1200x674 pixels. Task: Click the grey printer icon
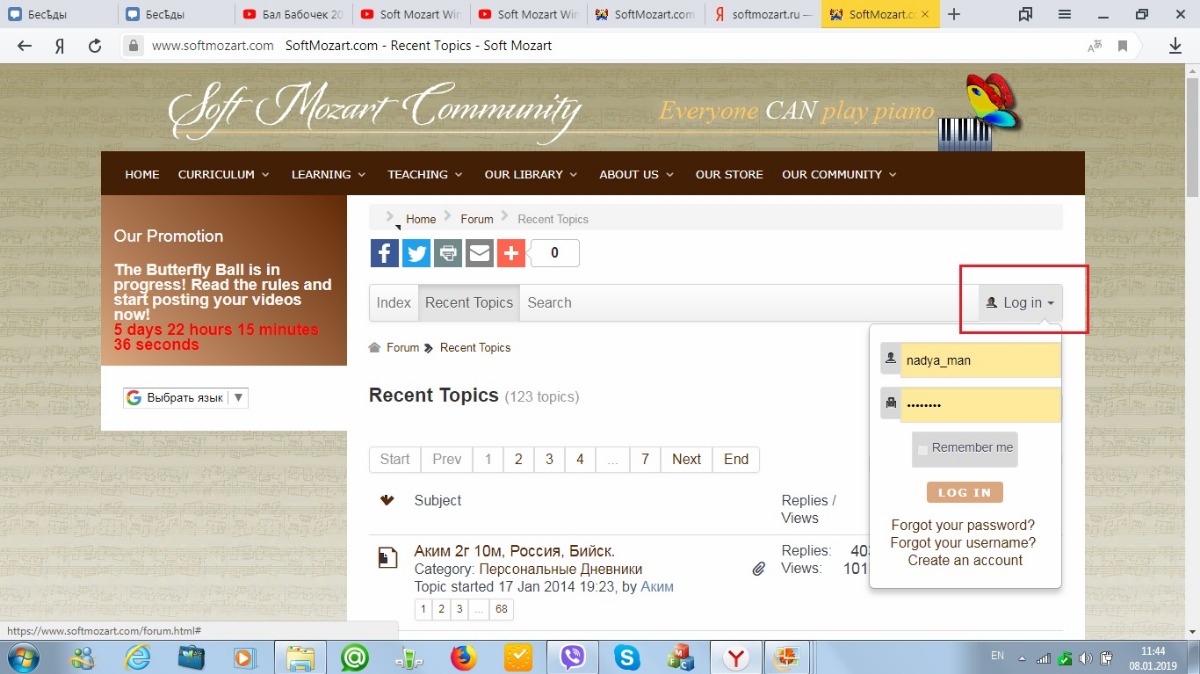(x=448, y=253)
